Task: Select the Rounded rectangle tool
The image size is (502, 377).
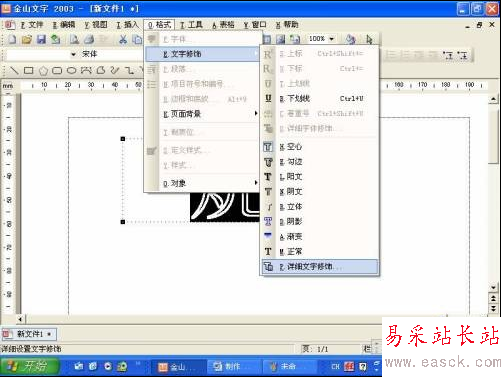Action: (57, 70)
